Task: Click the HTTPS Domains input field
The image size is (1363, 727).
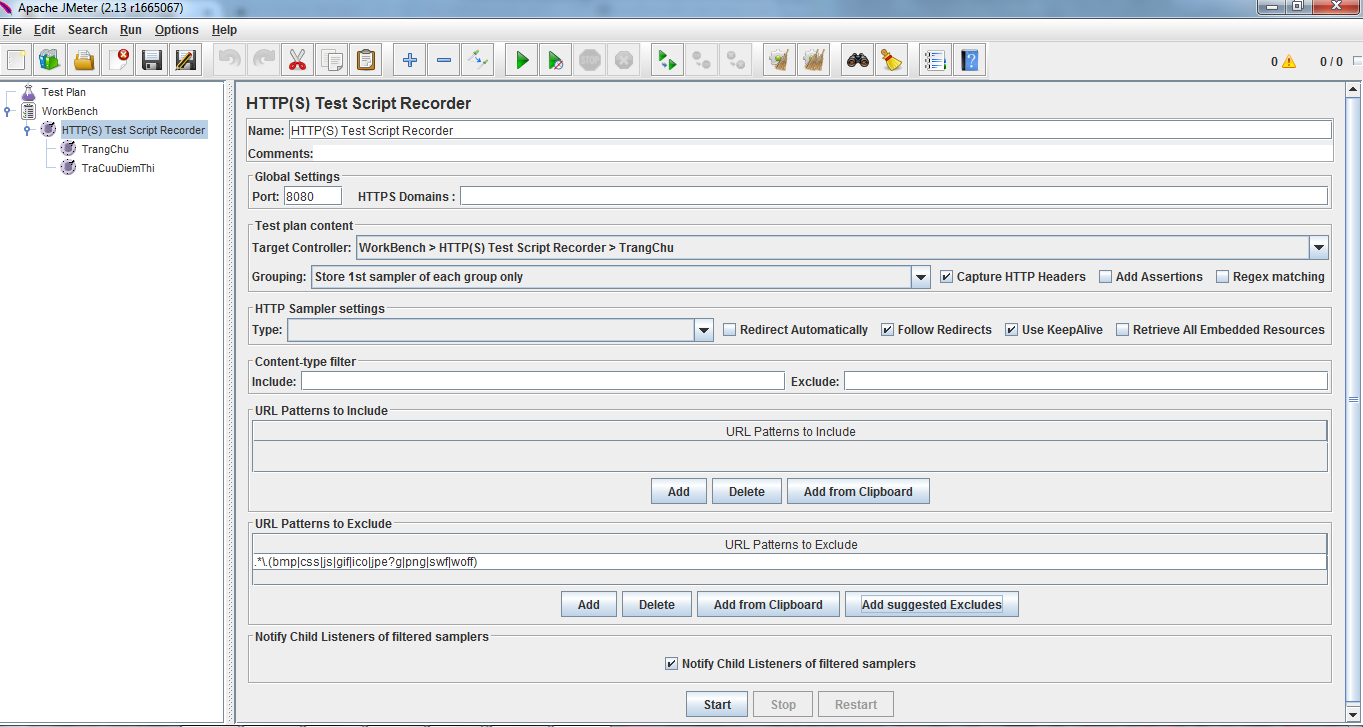Action: [894, 196]
